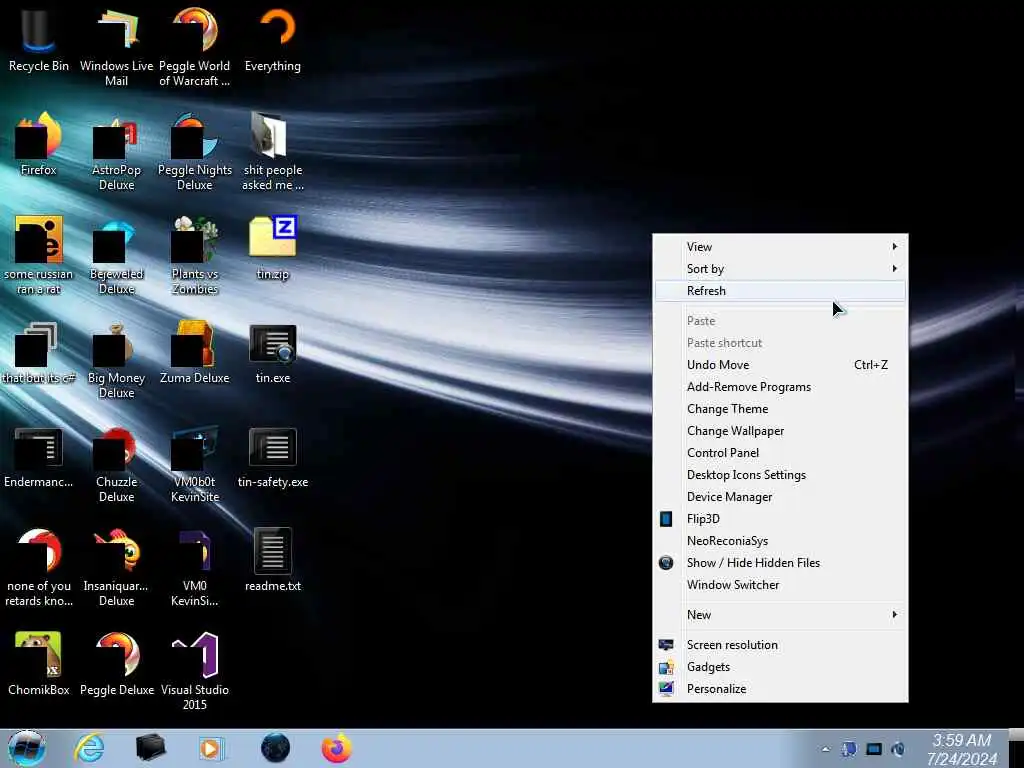Select the ChomikBox desktop icon
Viewport: 1024px width, 768px height.
coord(39,663)
